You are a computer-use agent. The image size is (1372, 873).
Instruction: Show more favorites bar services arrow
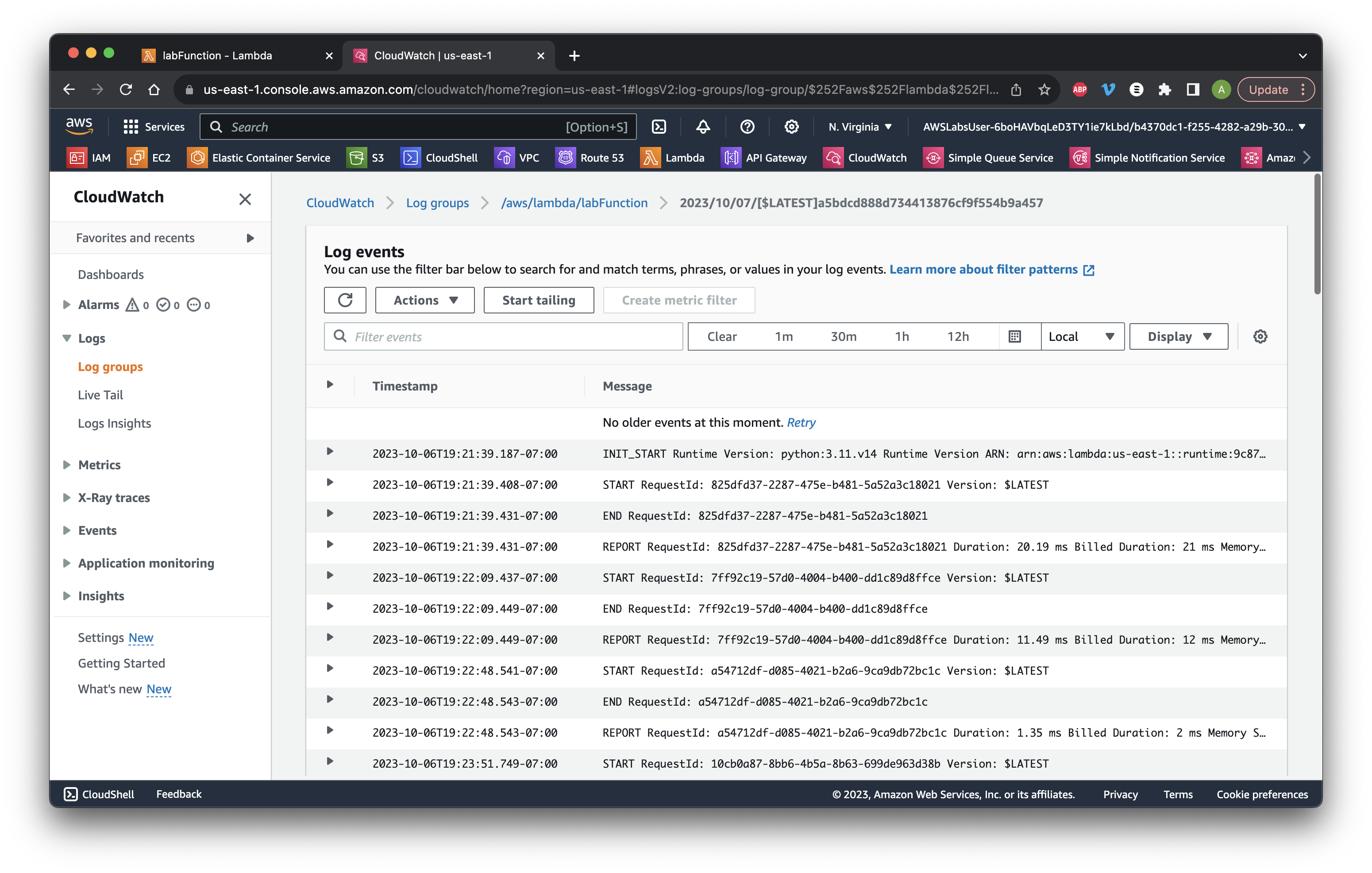pyautogui.click(x=1306, y=158)
